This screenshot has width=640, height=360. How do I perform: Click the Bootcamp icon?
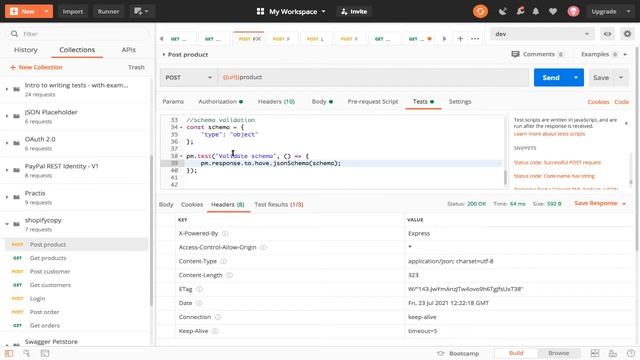point(440,353)
